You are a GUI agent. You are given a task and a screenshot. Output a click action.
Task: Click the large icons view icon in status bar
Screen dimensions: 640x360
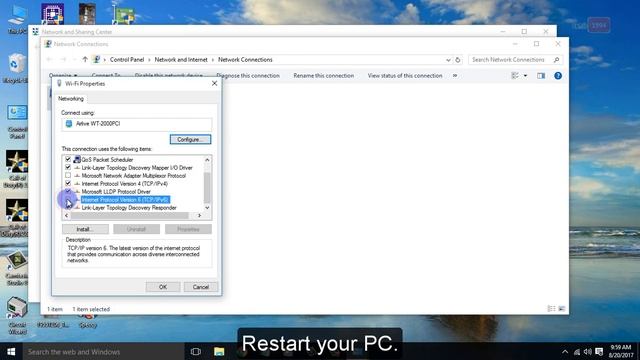tap(562, 309)
